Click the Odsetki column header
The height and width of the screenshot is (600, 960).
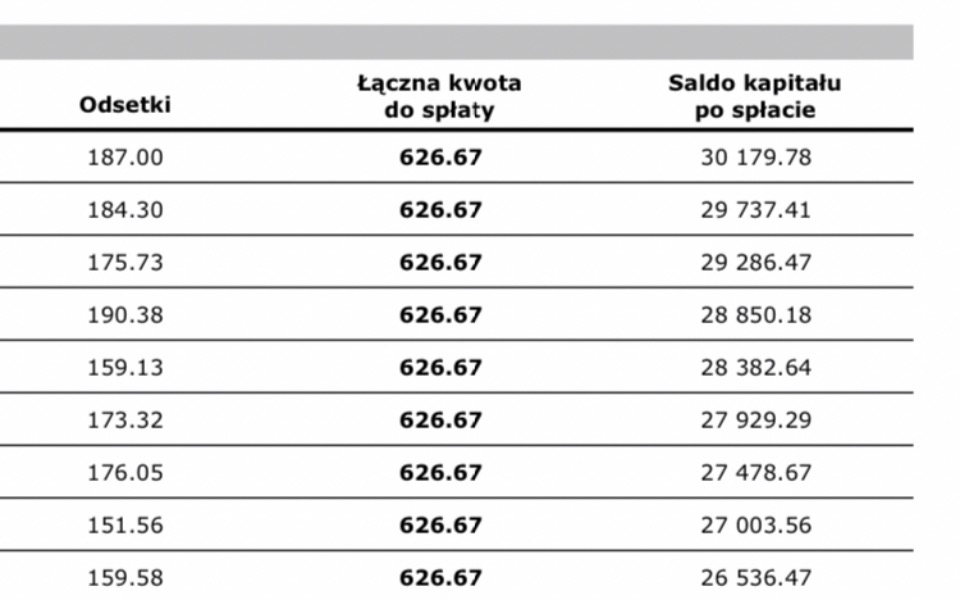125,105
